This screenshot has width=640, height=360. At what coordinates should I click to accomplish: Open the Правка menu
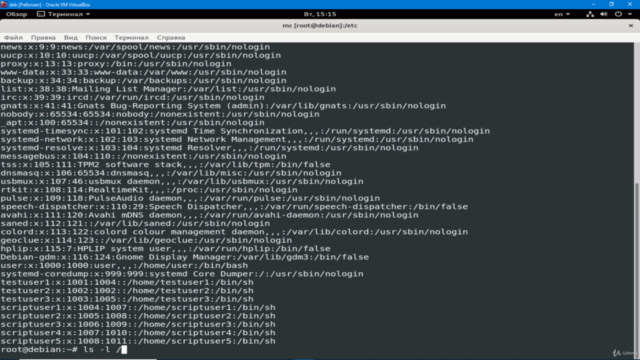[x=43, y=38]
